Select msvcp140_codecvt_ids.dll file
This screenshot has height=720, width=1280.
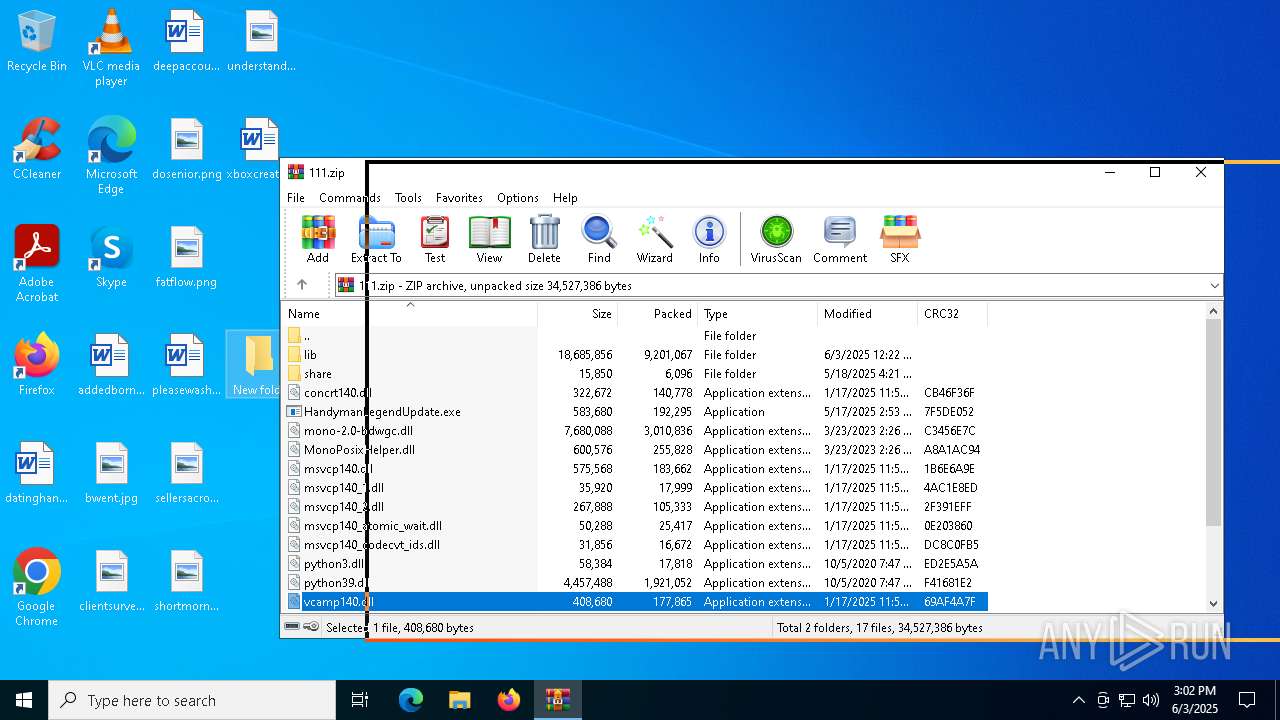point(636,545)
